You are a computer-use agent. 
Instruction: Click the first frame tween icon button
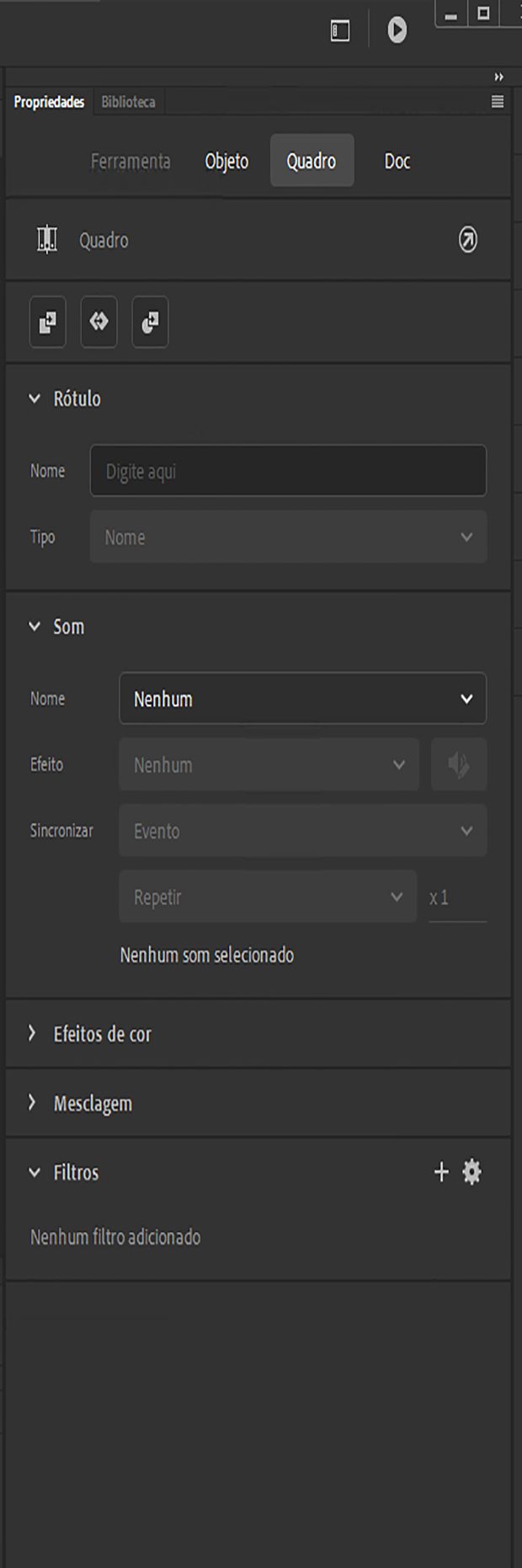(48, 322)
